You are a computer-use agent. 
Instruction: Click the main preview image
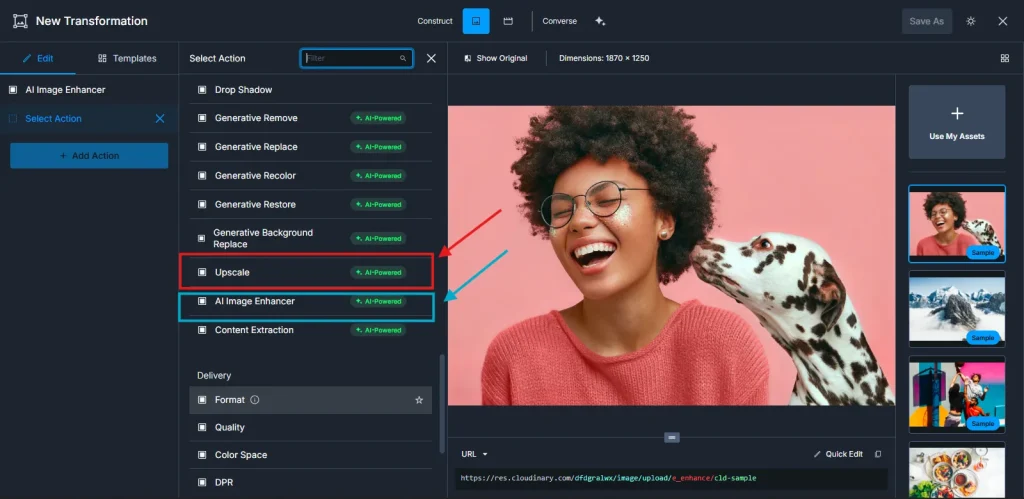point(671,255)
